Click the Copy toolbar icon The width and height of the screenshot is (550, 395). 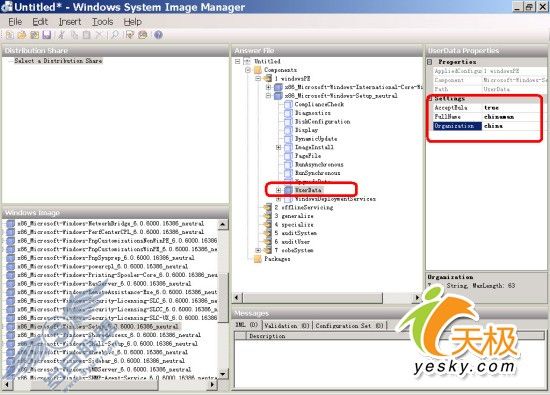[74, 35]
